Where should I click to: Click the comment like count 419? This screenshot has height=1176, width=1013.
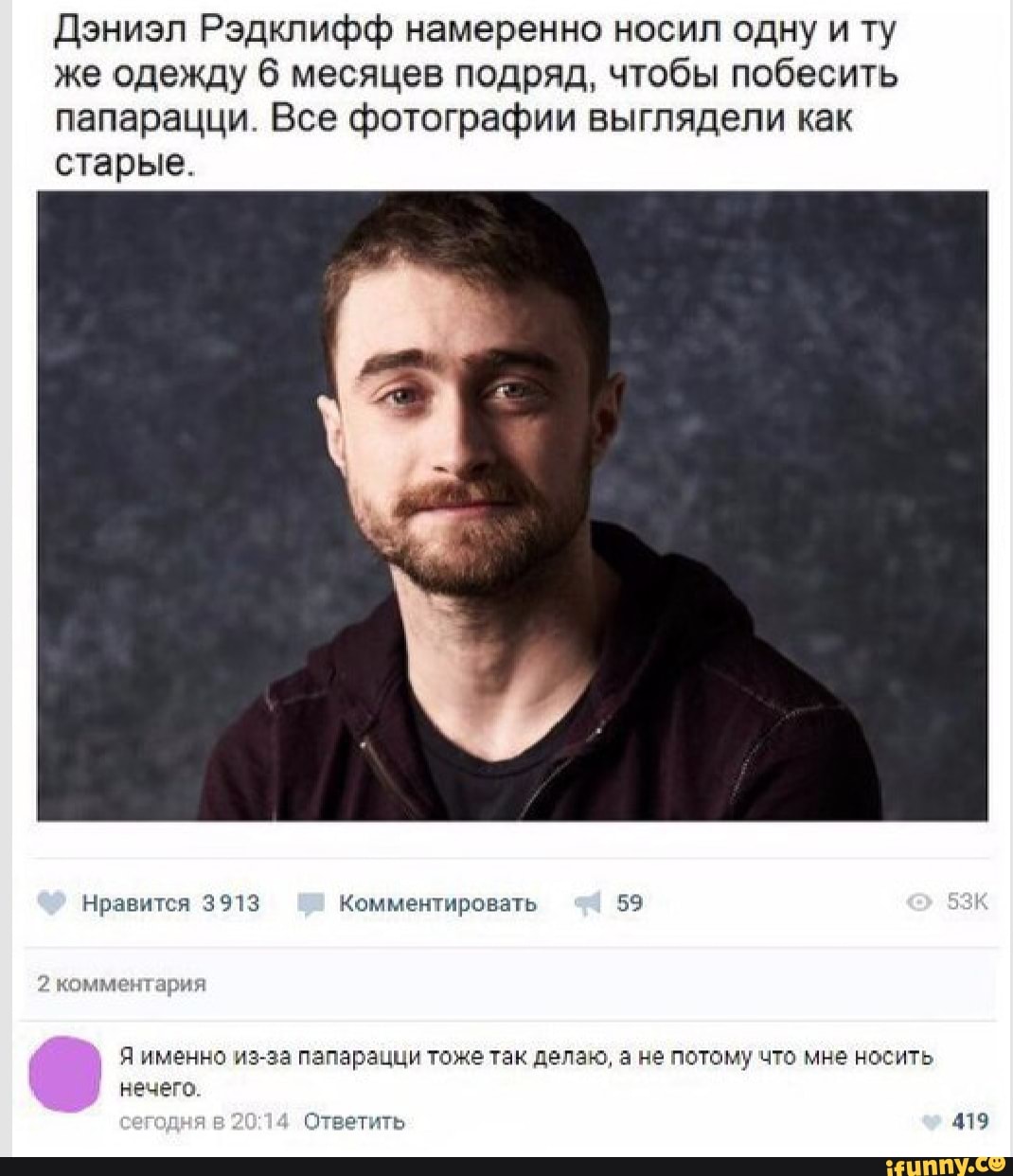click(x=969, y=1122)
